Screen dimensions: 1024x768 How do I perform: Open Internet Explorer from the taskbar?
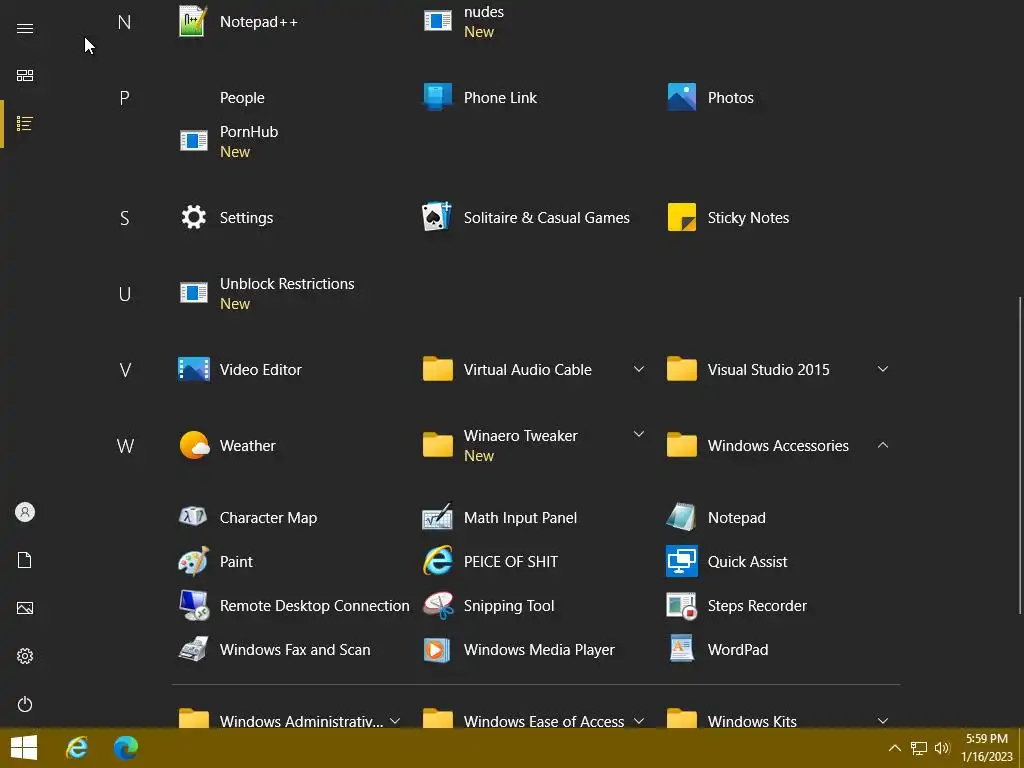tap(77, 748)
